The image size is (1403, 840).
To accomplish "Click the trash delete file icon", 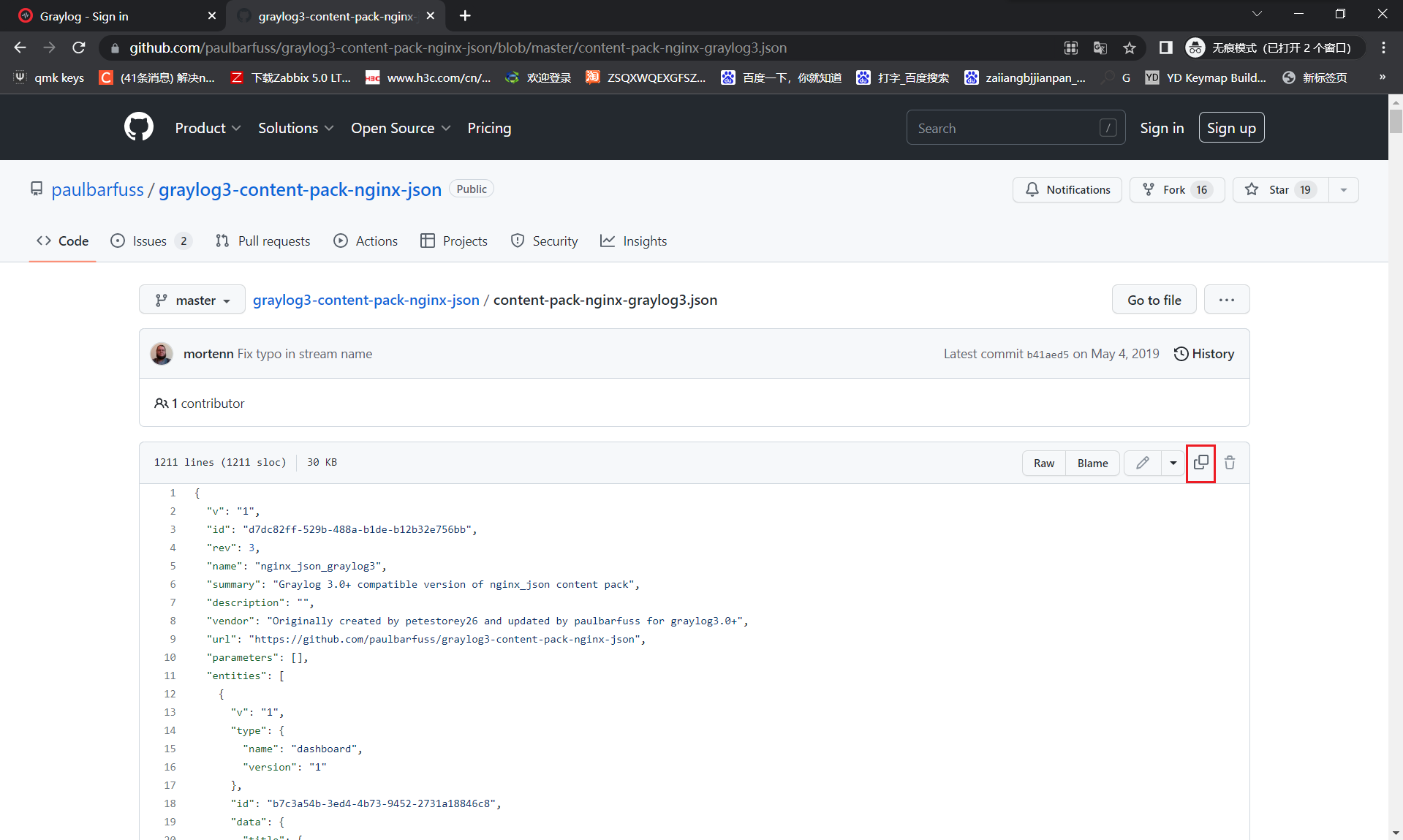I will click(x=1230, y=463).
